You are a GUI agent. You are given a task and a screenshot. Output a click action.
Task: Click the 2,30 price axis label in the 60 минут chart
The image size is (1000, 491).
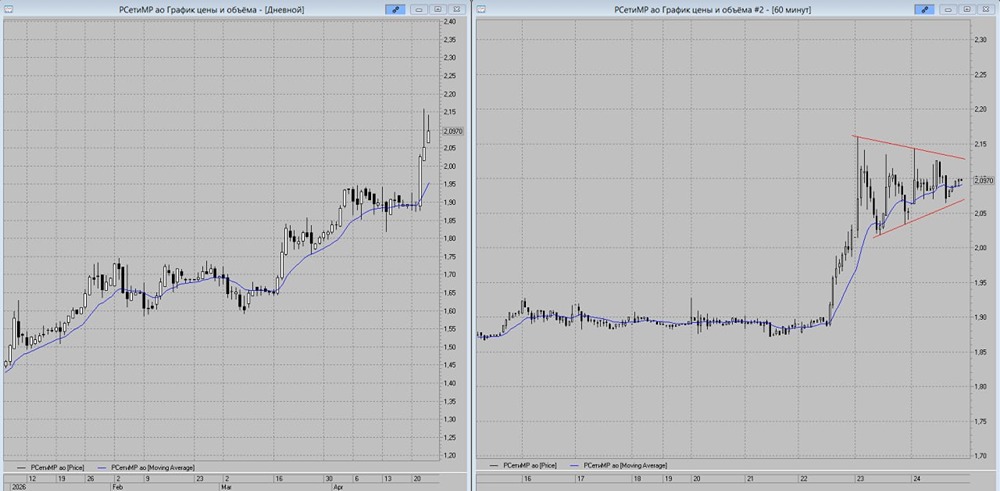983,40
